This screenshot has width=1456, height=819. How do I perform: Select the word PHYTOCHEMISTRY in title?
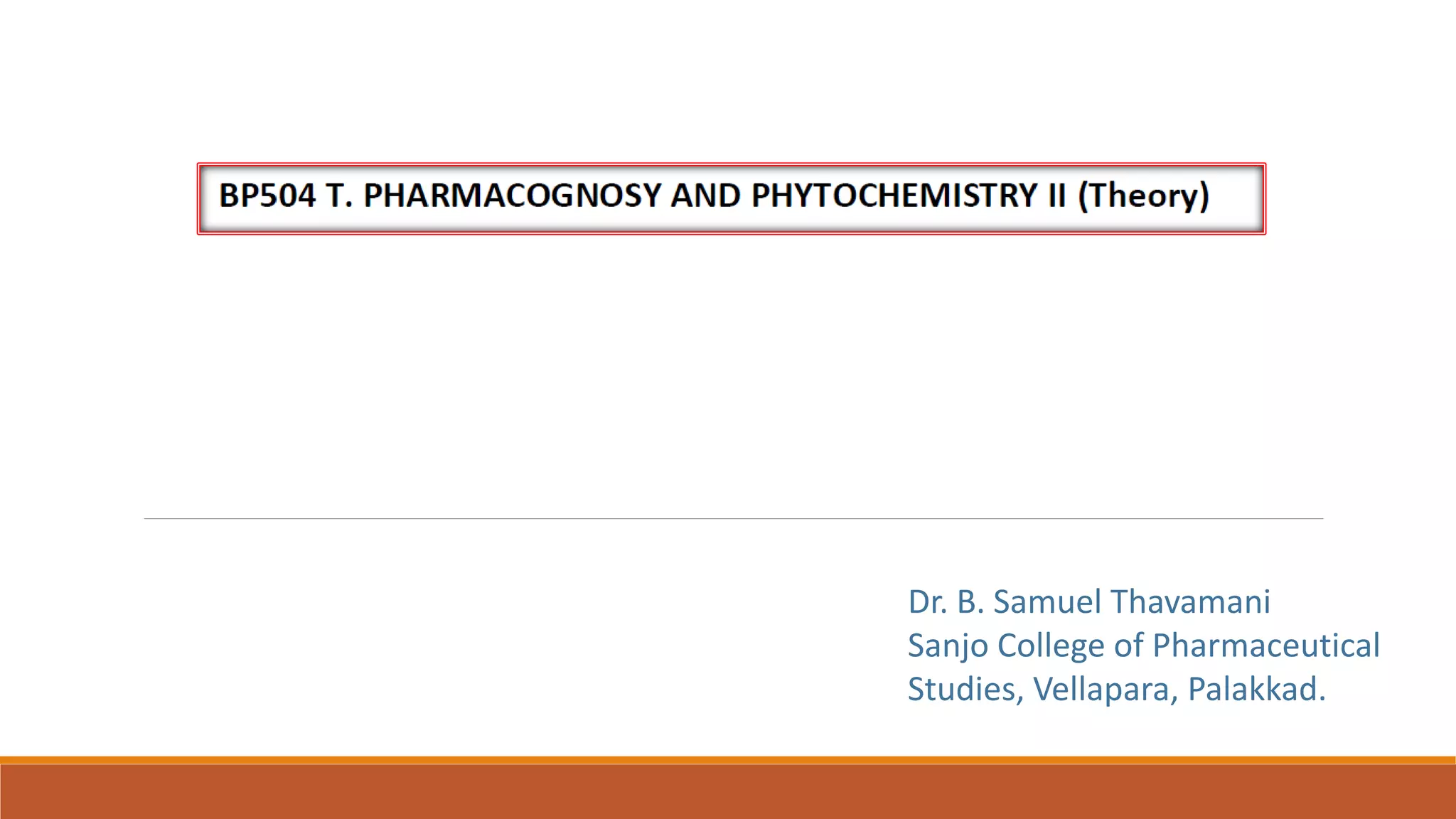coord(894,196)
